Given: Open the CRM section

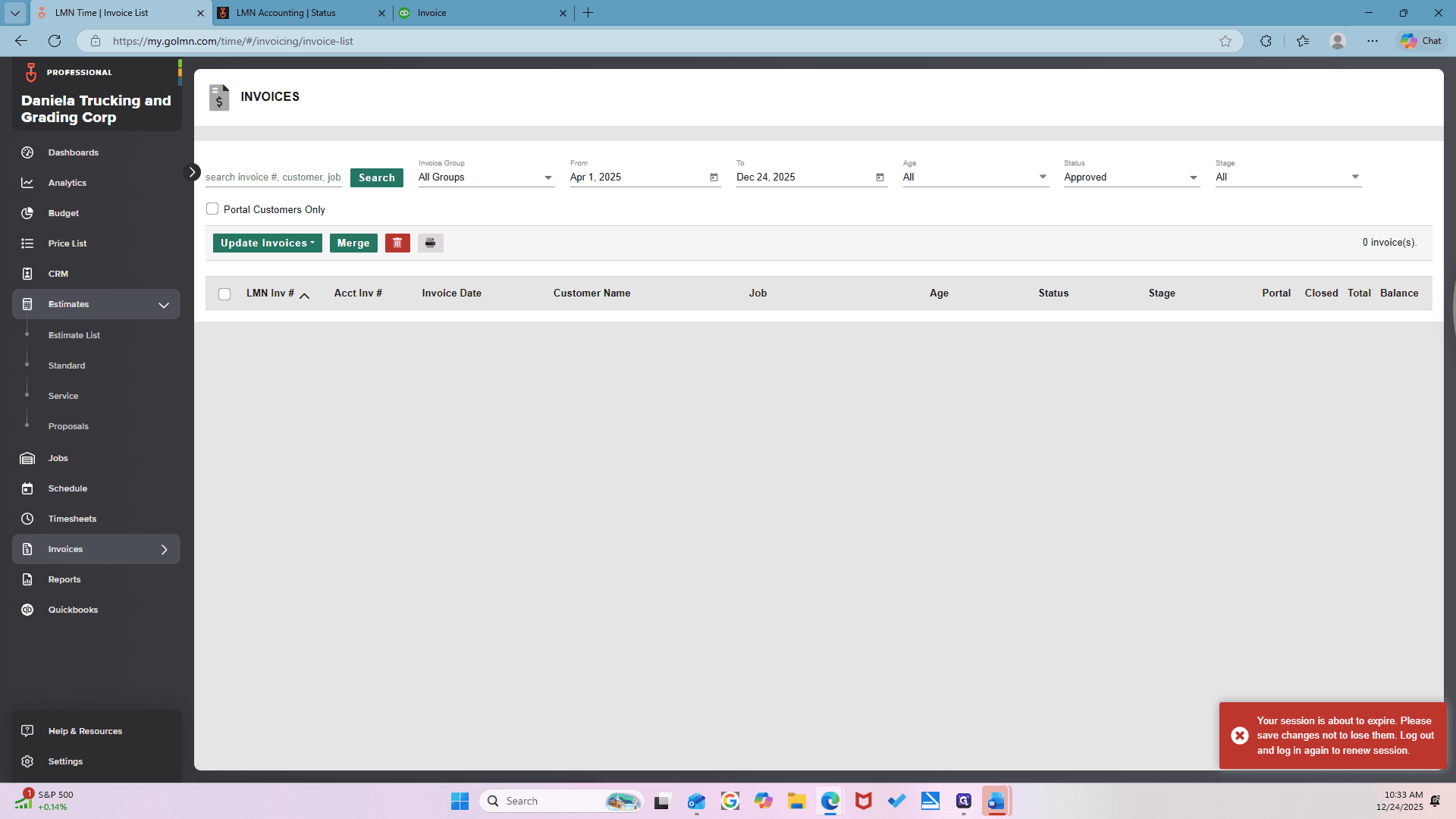Looking at the screenshot, I should tap(58, 274).
